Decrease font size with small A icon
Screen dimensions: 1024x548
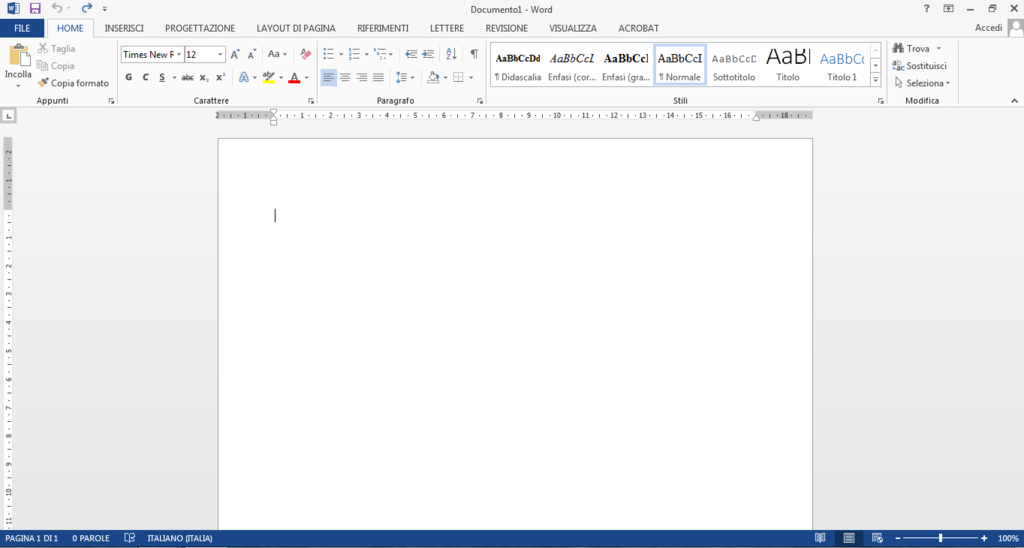point(251,55)
